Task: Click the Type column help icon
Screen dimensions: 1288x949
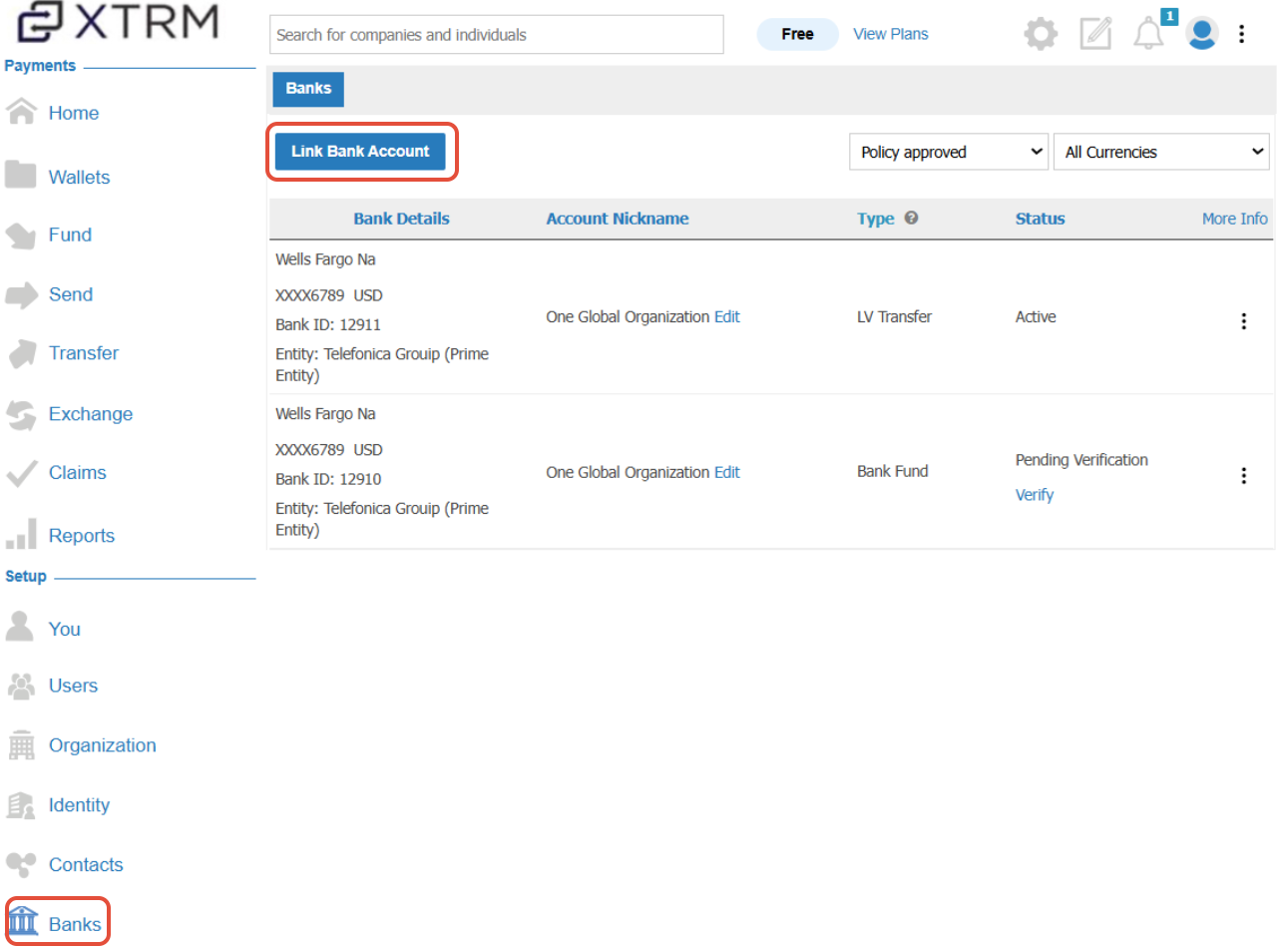Action: [x=911, y=218]
